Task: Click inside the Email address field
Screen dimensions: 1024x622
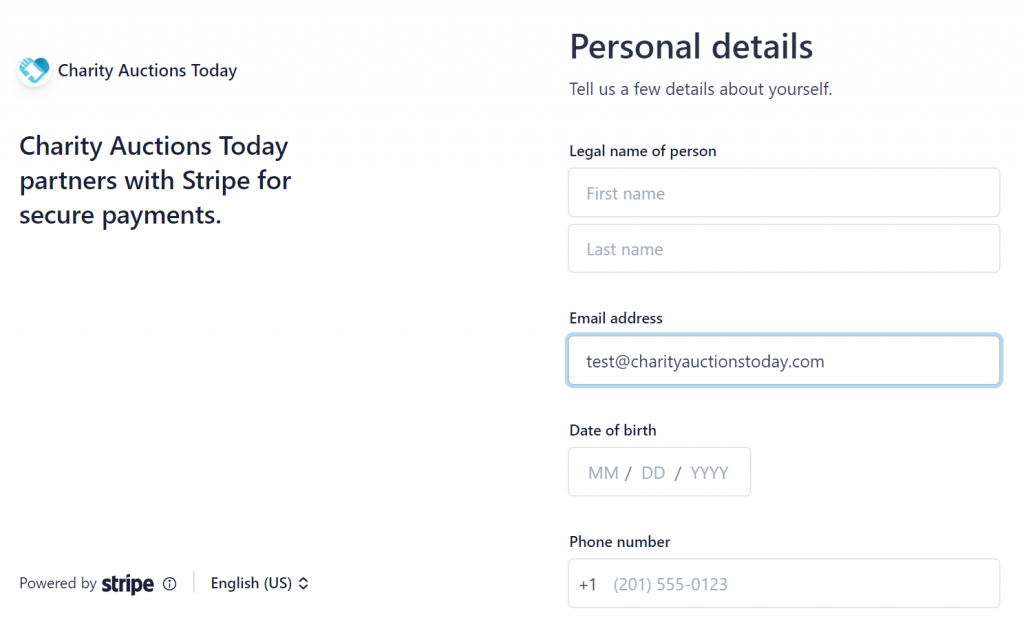Action: 784,361
